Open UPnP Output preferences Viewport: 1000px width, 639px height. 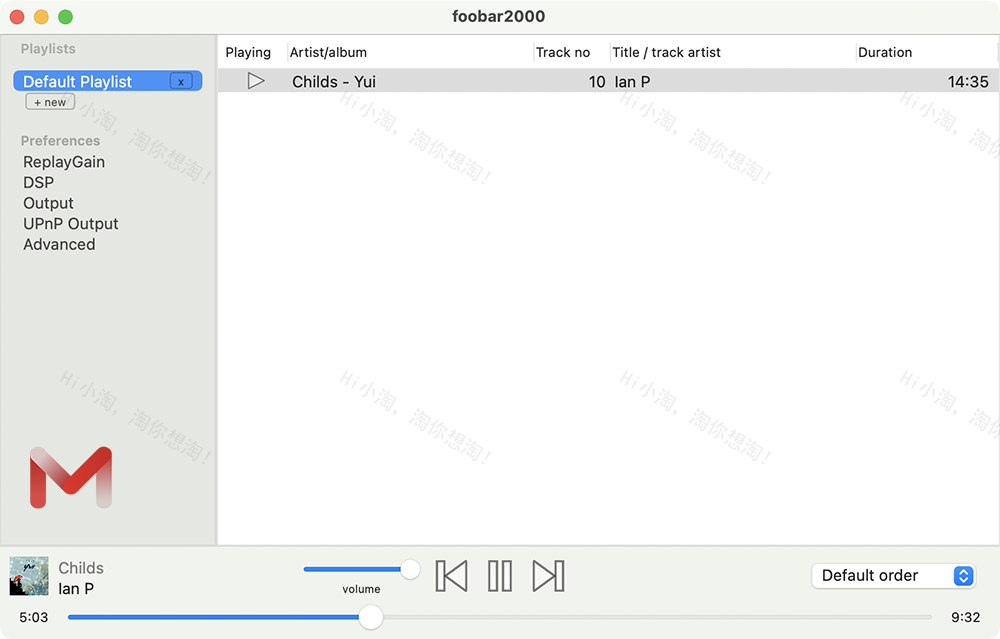tap(71, 224)
